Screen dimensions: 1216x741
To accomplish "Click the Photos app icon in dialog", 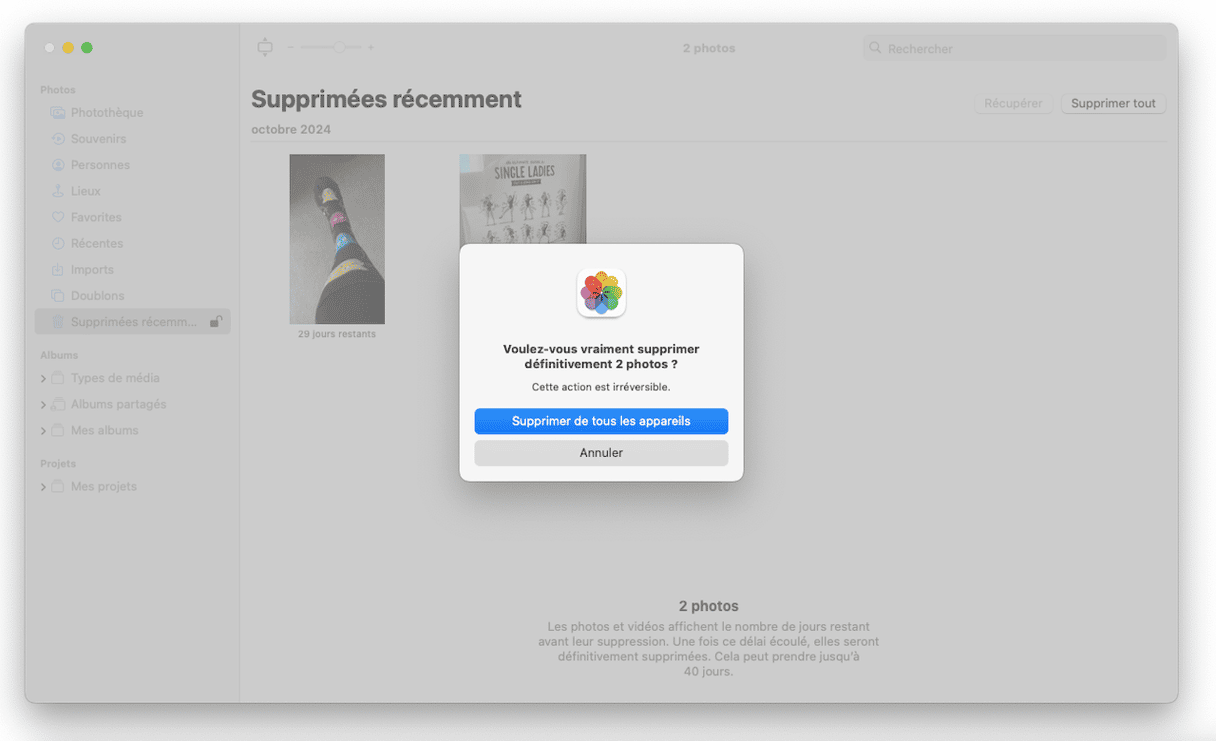I will pyautogui.click(x=601, y=293).
